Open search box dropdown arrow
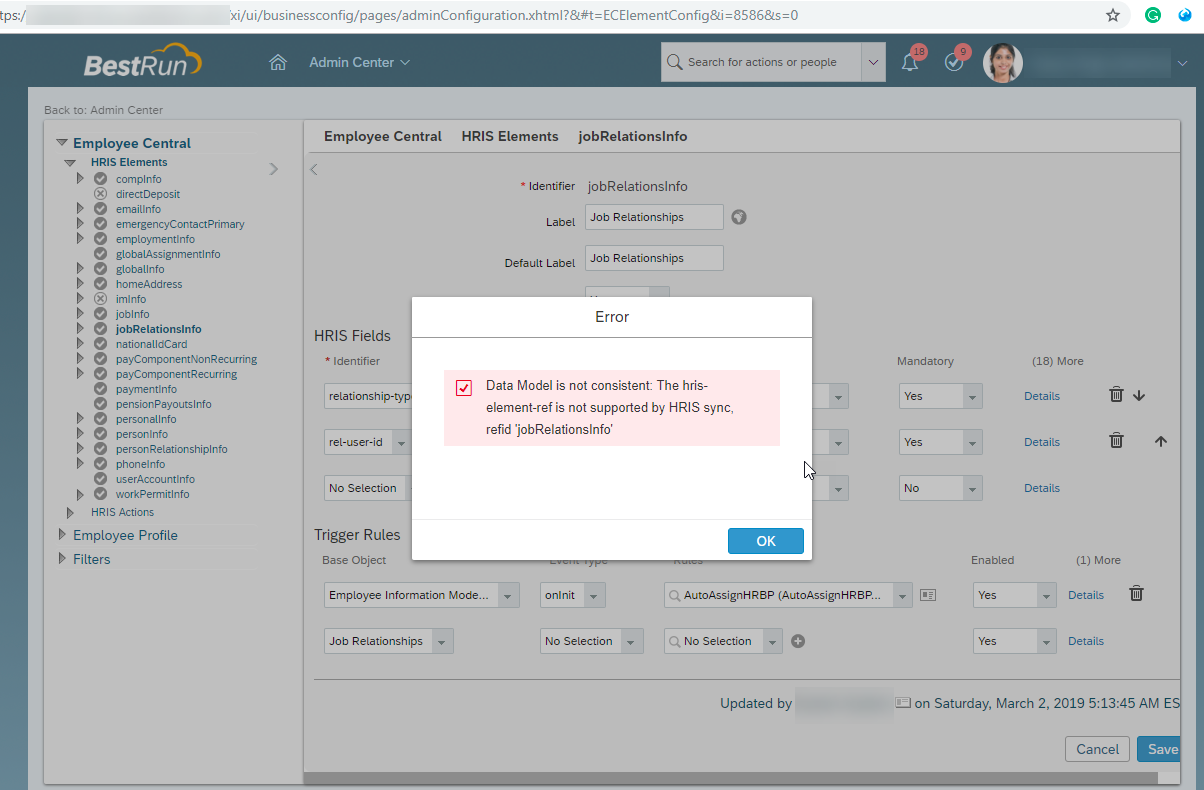 click(x=874, y=62)
